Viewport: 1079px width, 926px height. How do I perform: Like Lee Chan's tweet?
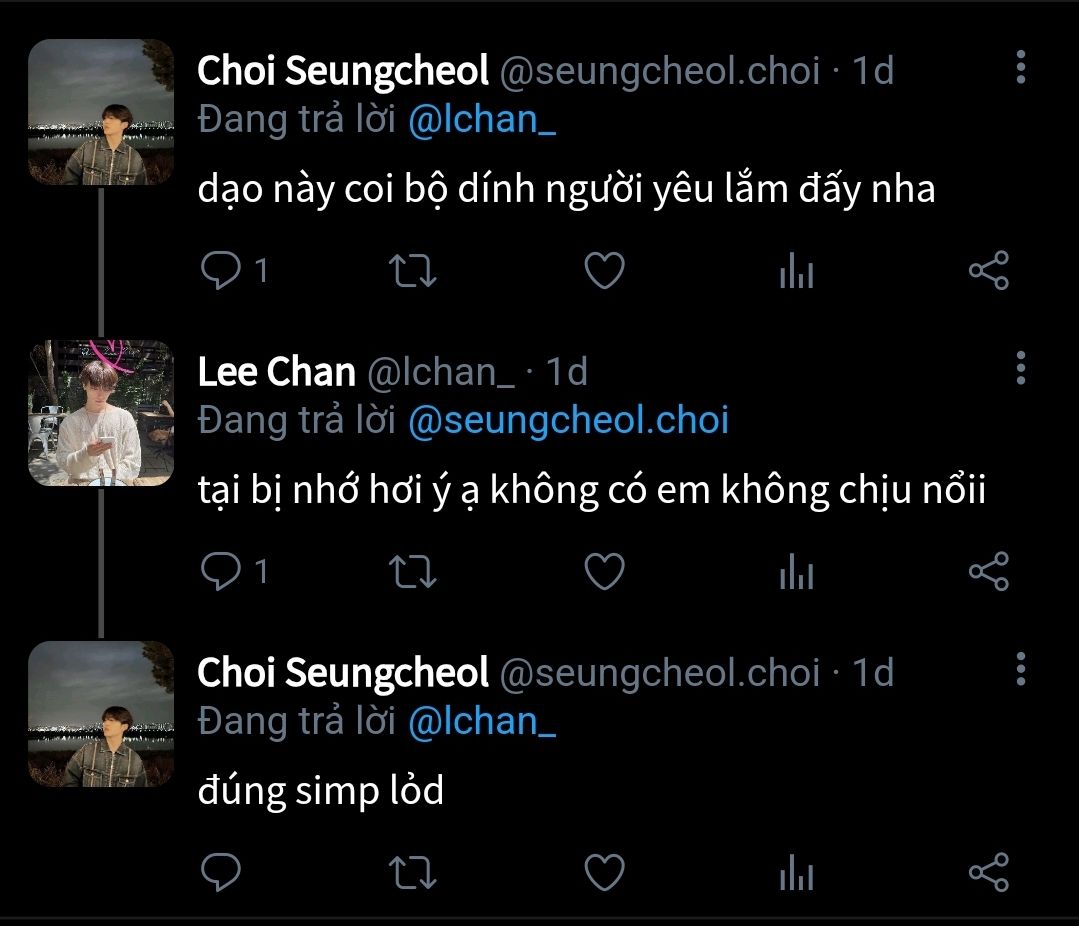(604, 571)
